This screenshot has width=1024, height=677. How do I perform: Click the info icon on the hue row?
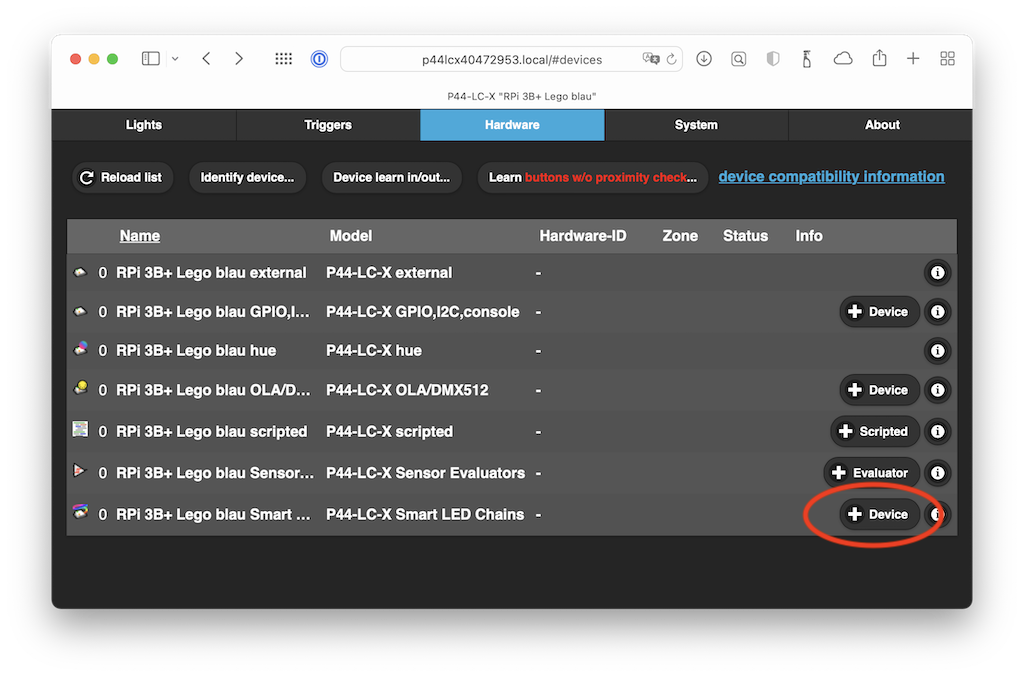click(937, 351)
